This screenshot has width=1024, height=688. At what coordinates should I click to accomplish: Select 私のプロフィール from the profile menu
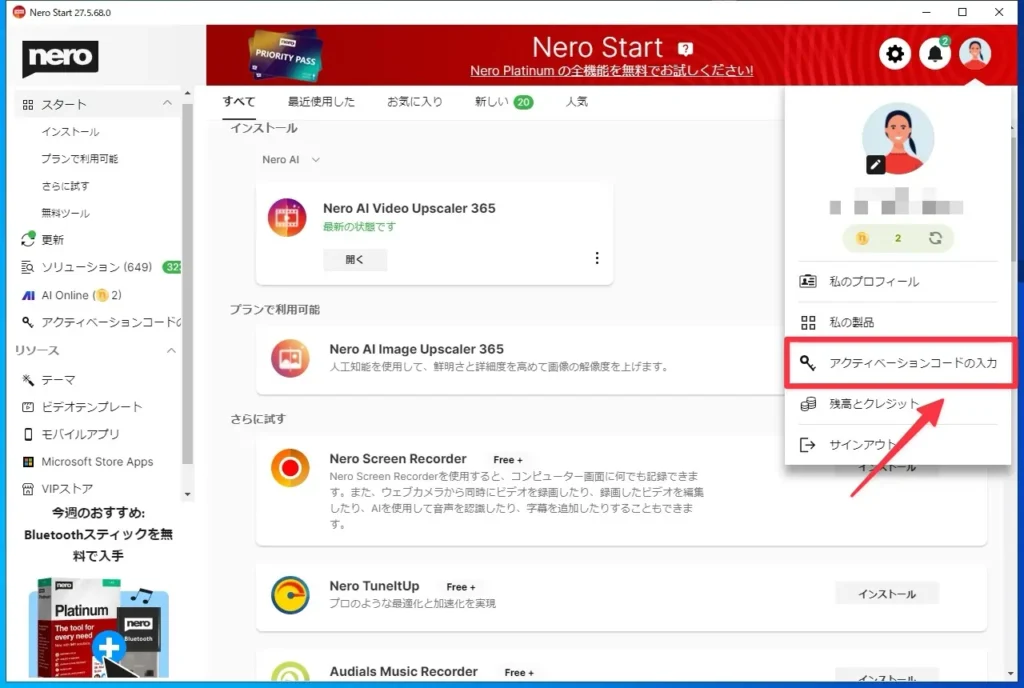(x=873, y=281)
